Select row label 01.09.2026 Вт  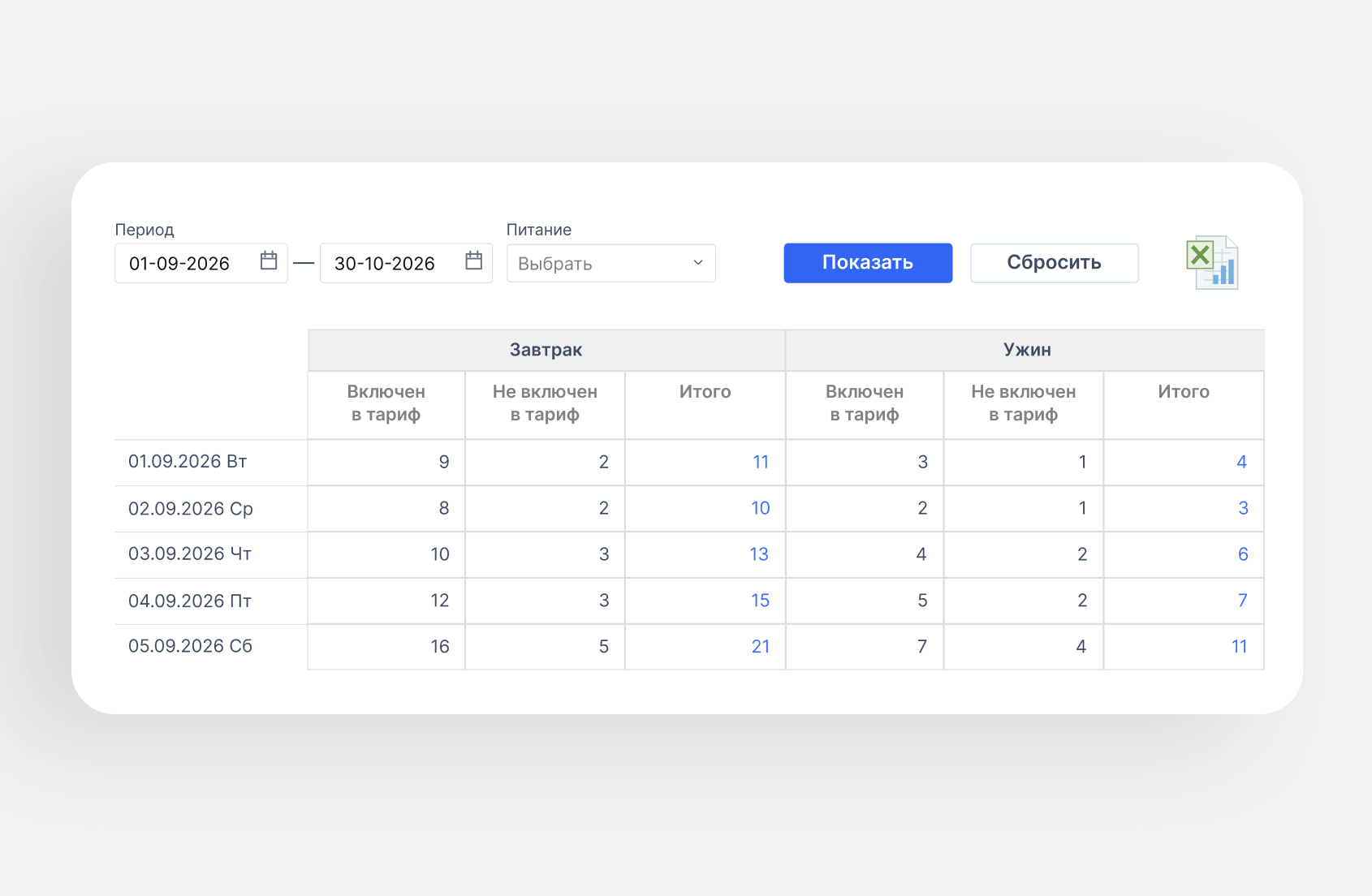click(x=188, y=462)
